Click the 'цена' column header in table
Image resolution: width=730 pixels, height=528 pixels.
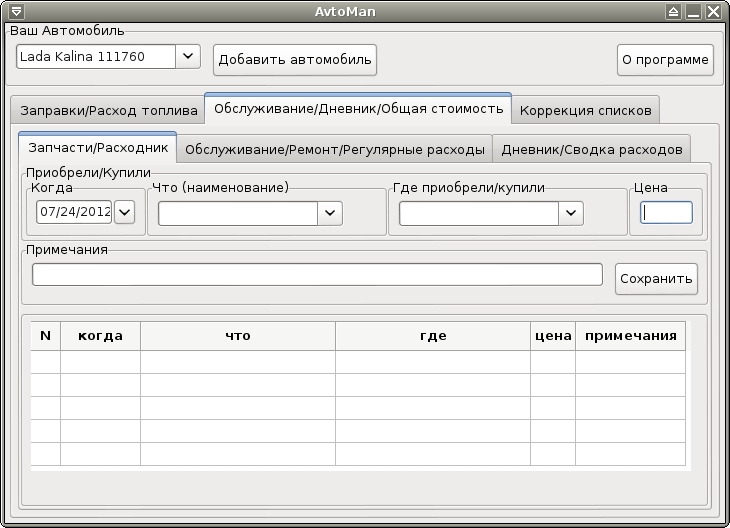point(552,336)
